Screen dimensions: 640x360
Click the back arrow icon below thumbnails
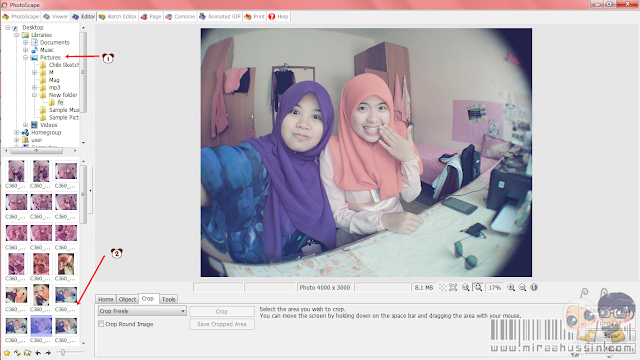point(38,353)
